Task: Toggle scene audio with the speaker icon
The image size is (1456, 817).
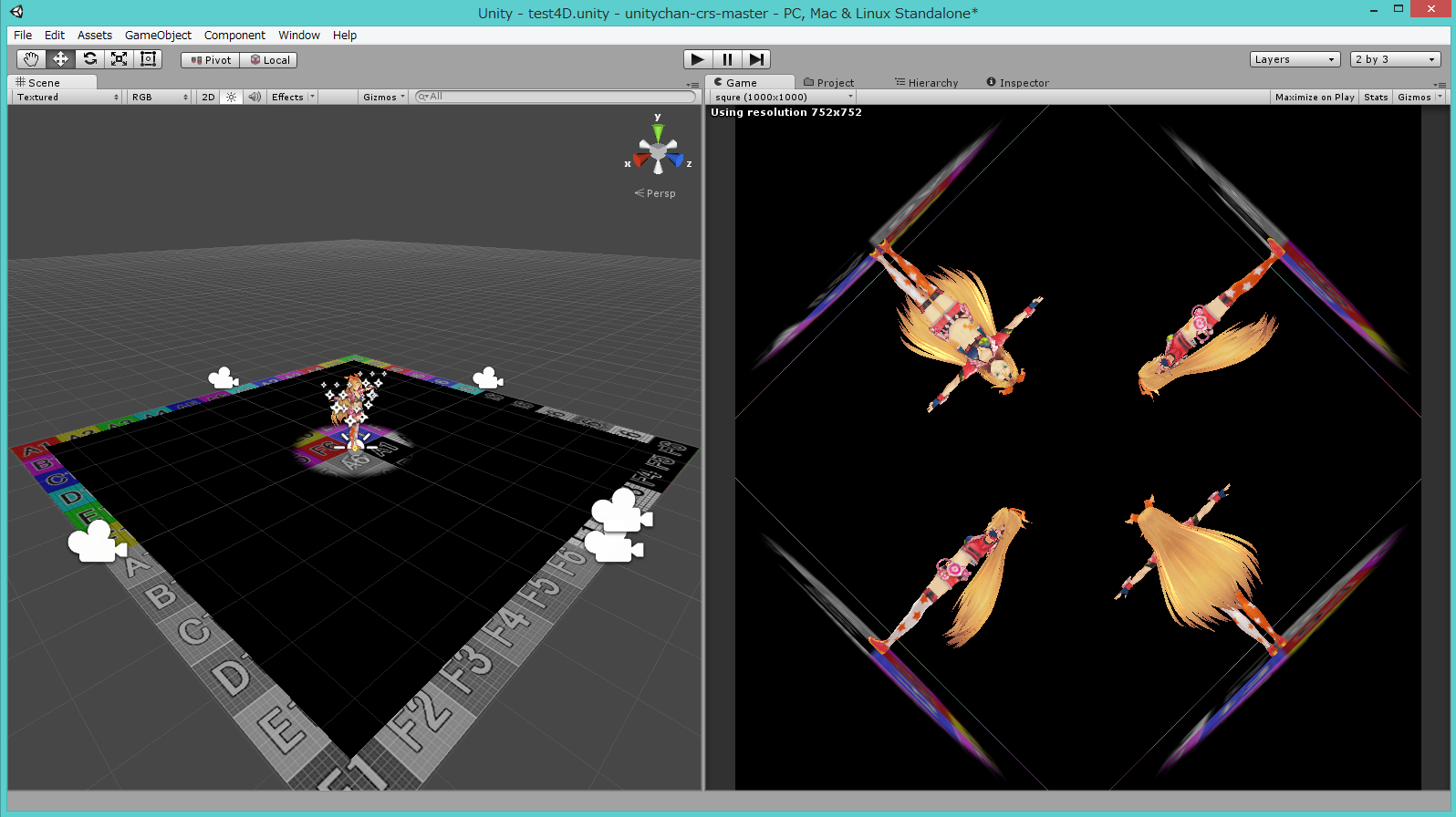Action: (x=255, y=97)
